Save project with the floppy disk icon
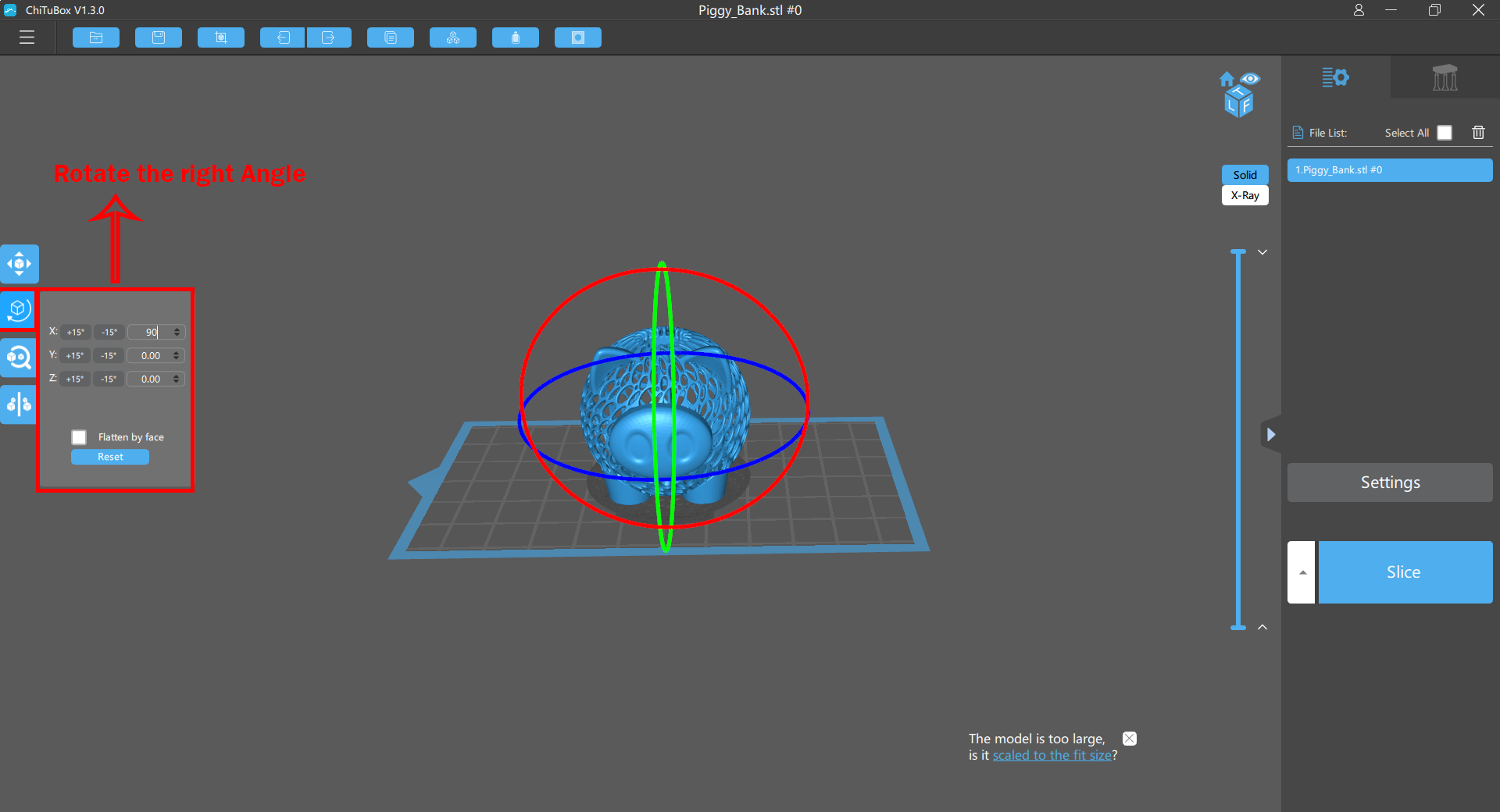The height and width of the screenshot is (812, 1500). coord(159,37)
